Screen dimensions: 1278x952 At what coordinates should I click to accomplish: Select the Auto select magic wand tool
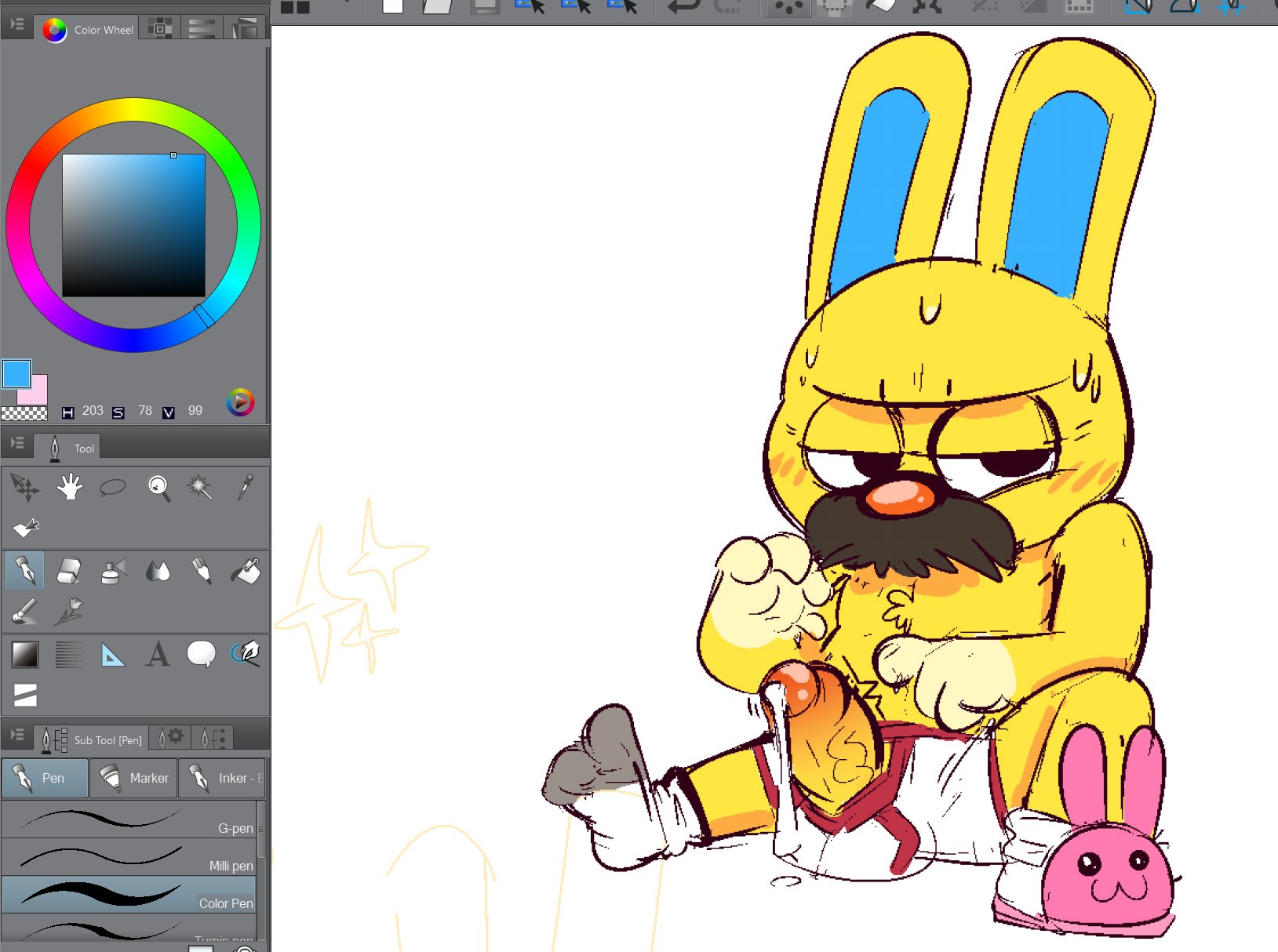tap(199, 487)
